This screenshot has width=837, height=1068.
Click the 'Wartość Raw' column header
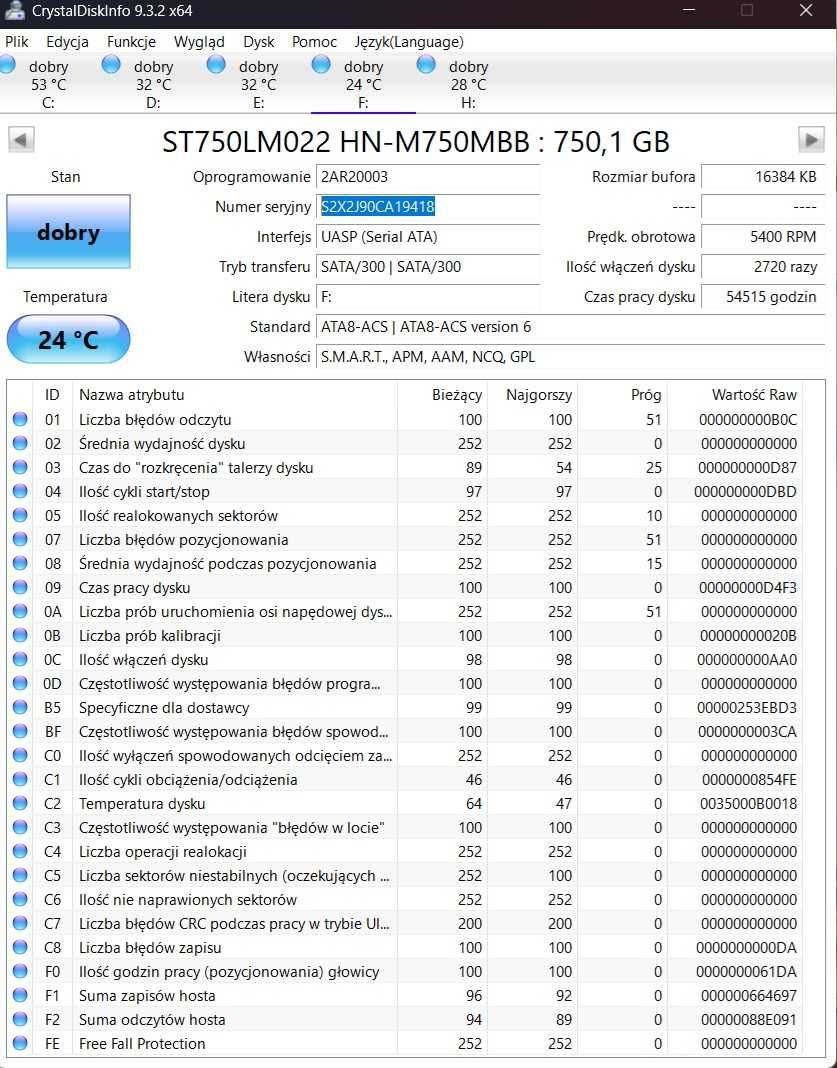coord(735,394)
